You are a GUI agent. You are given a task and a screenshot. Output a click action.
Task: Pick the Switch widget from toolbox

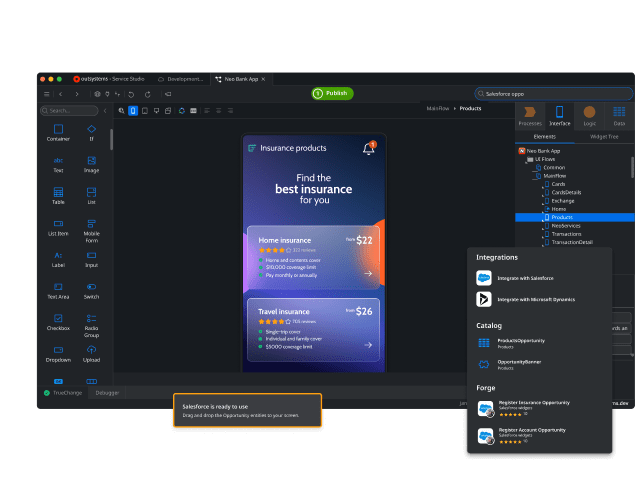click(91, 286)
